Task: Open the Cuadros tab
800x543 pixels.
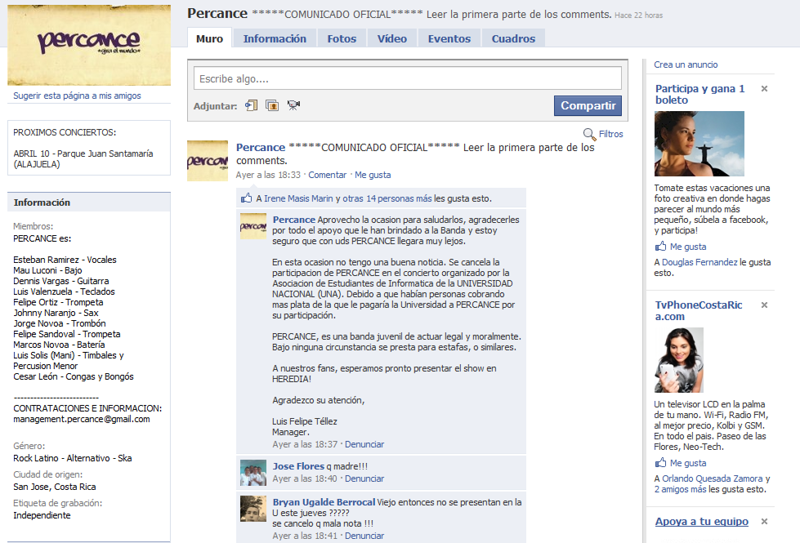Action: 513,39
